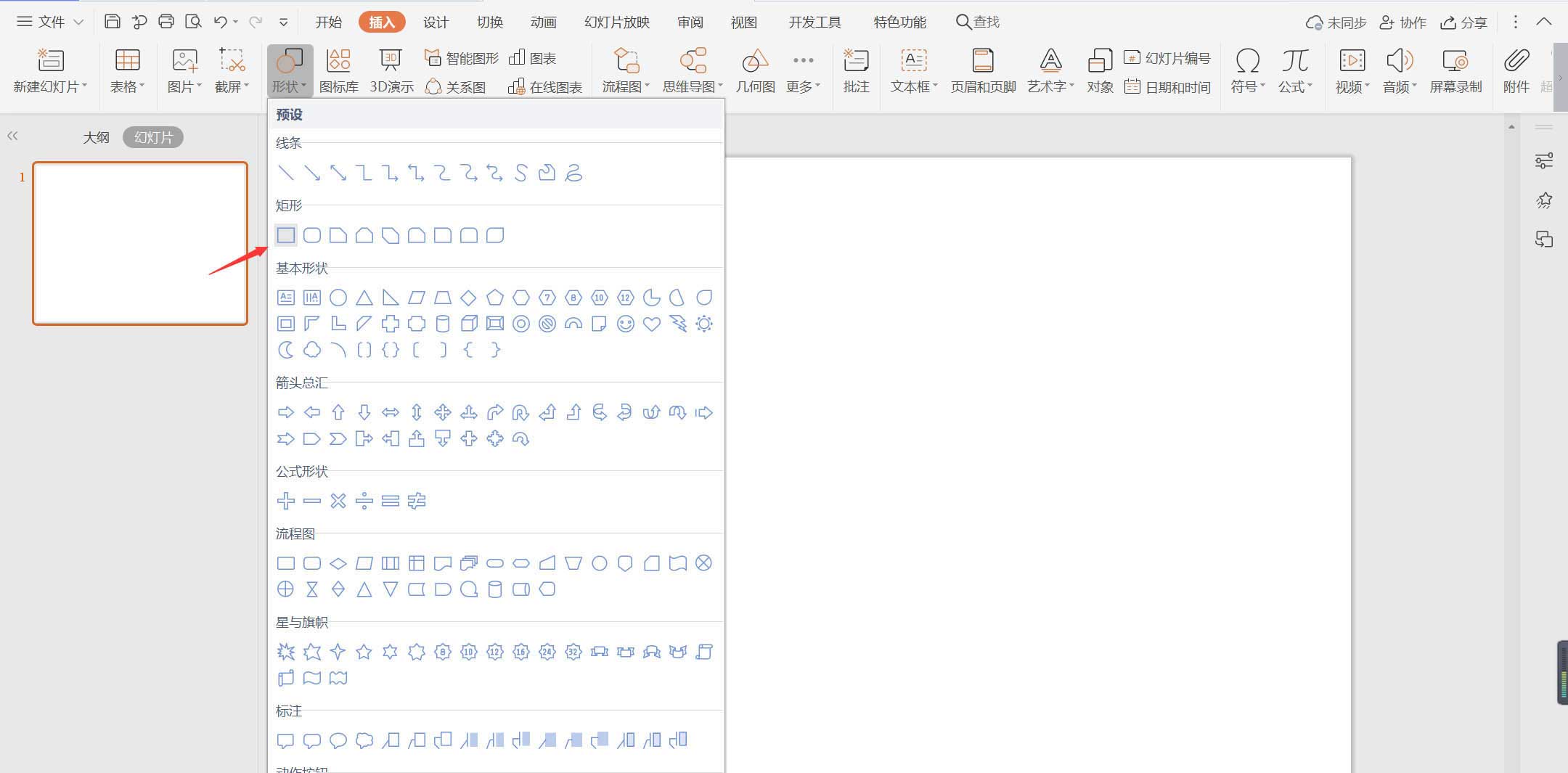Image resolution: width=1568 pixels, height=773 pixels.
Task: Pick the flowchart decision diamond in 流程图
Action: click(338, 563)
